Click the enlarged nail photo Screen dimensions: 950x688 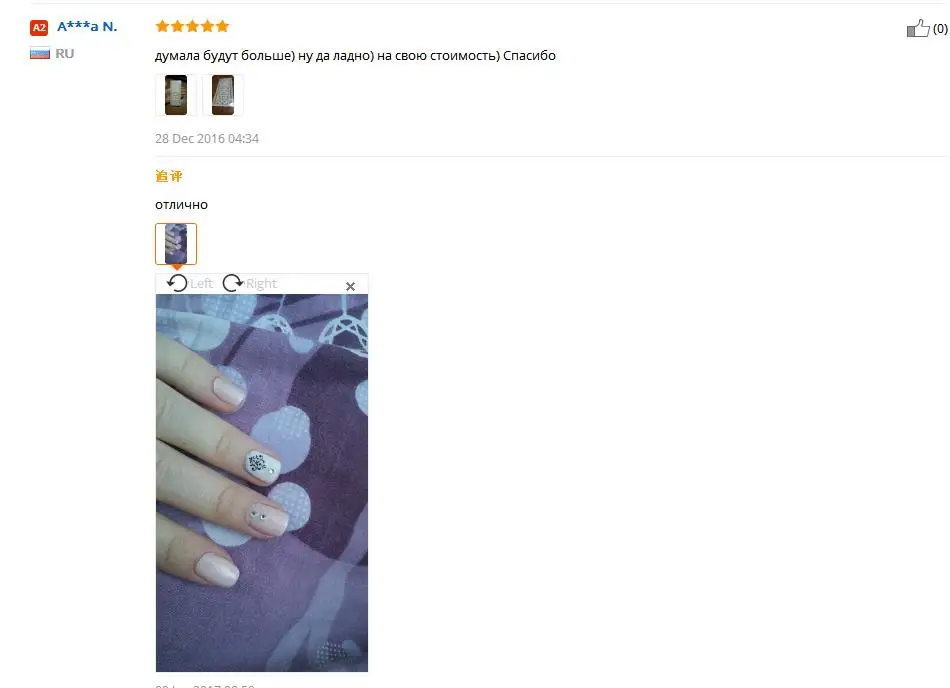(262, 483)
